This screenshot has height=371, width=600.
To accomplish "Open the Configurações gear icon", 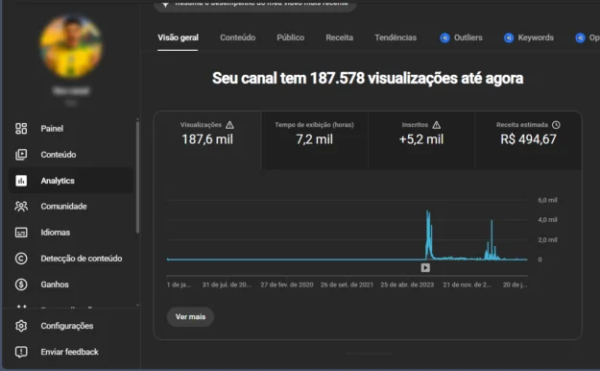I will tap(21, 326).
